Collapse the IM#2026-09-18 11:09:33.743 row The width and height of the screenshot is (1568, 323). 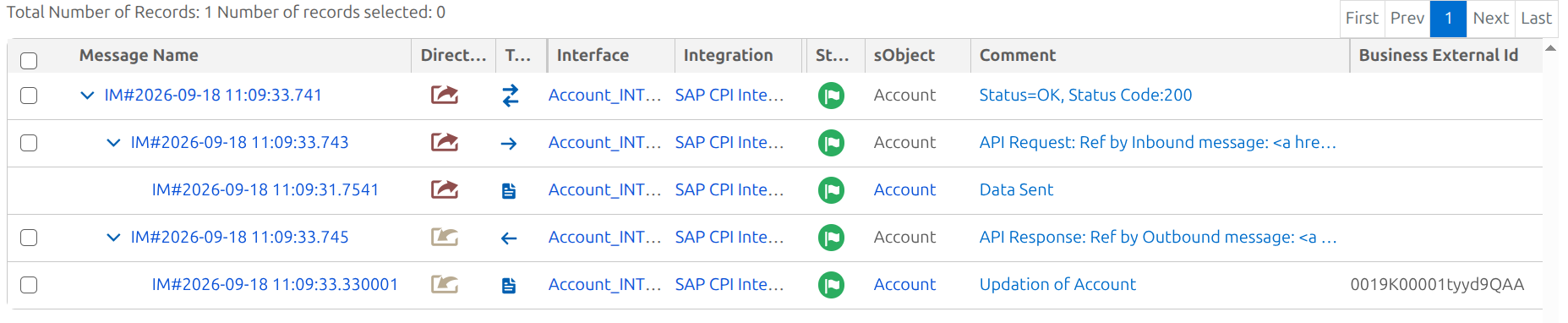113,143
